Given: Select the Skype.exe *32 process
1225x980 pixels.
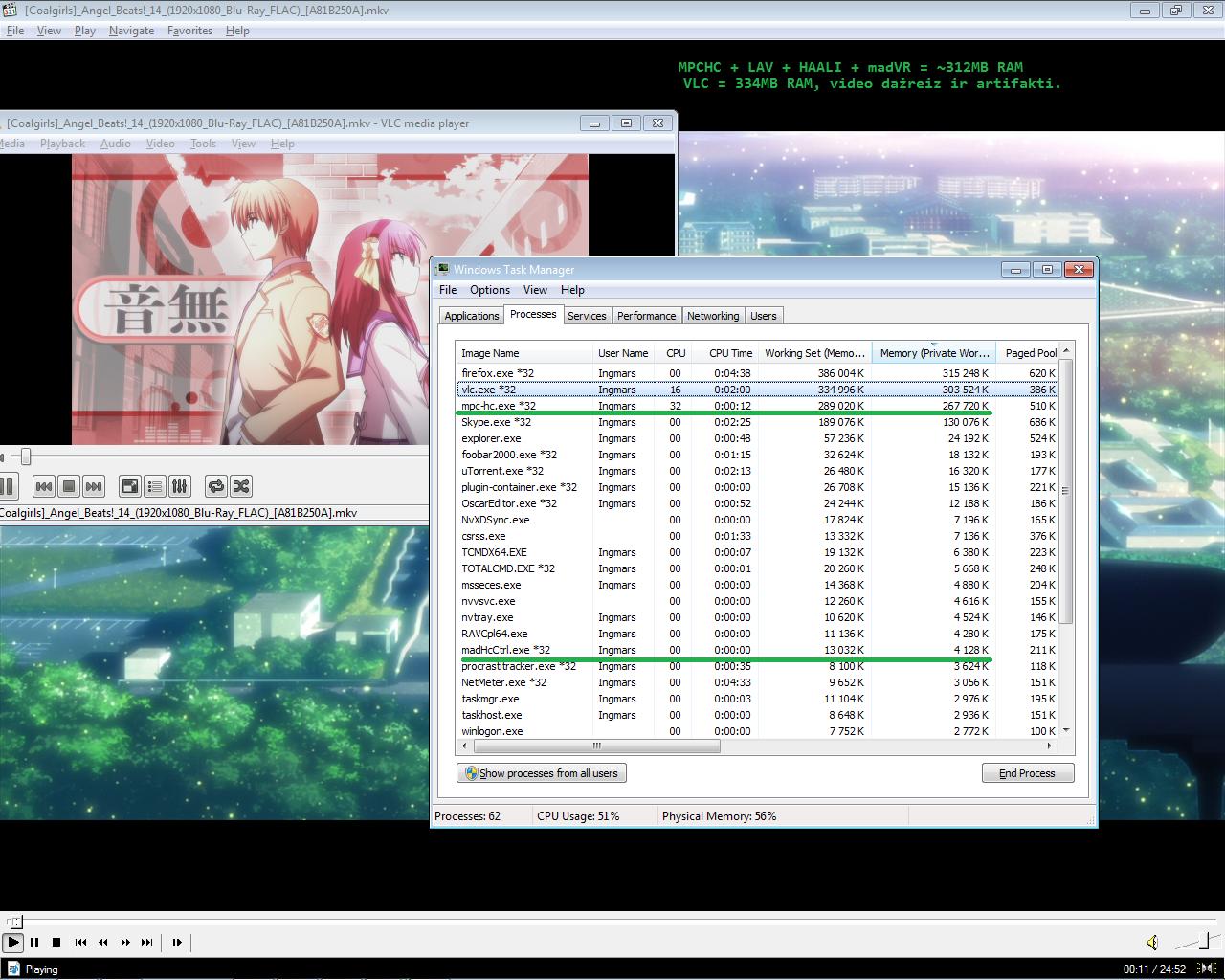Looking at the screenshot, I should click(x=758, y=422).
